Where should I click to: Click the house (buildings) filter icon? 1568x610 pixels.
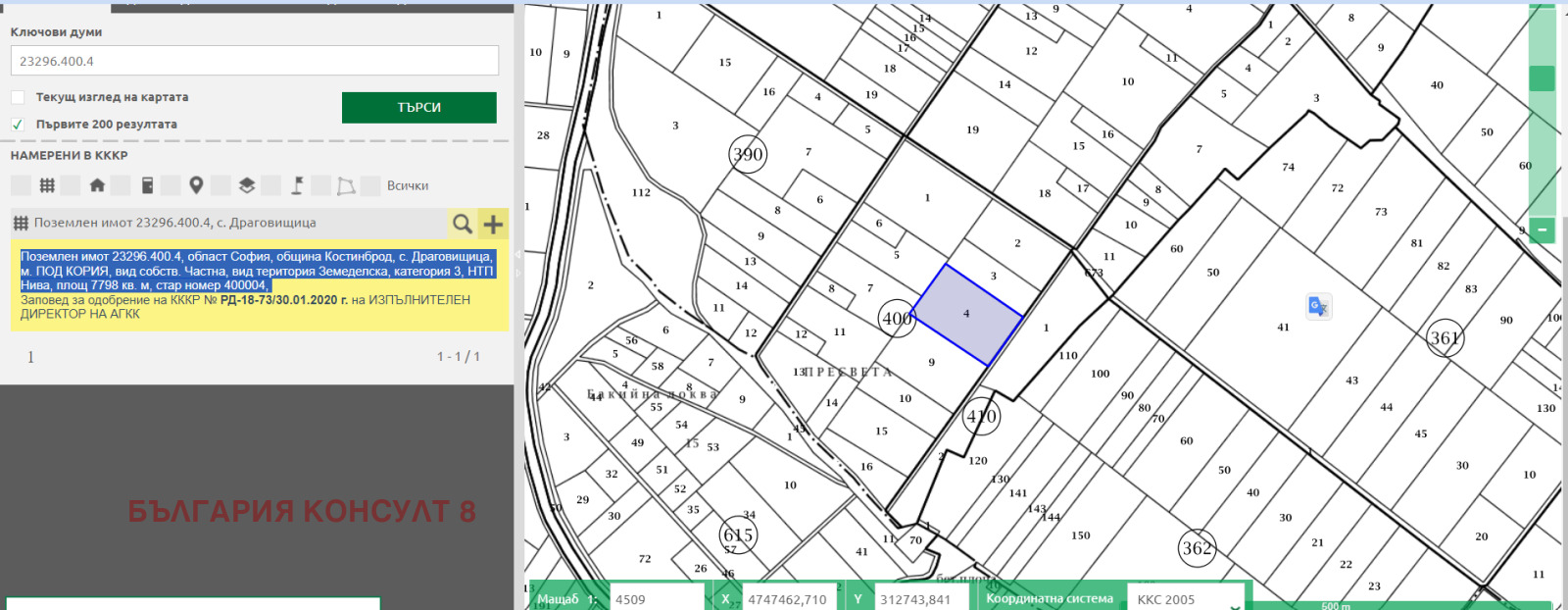click(x=97, y=185)
